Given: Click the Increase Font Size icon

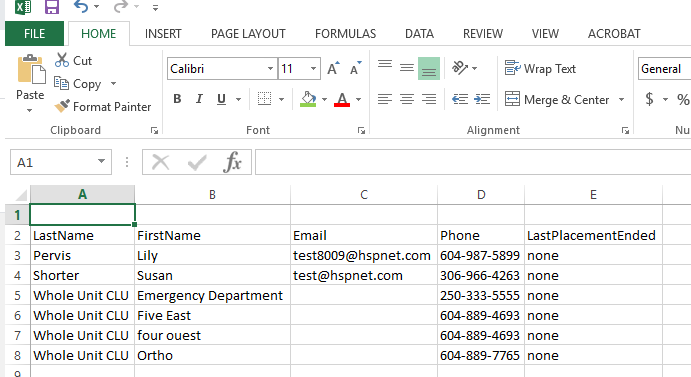Looking at the screenshot, I should [x=334, y=68].
